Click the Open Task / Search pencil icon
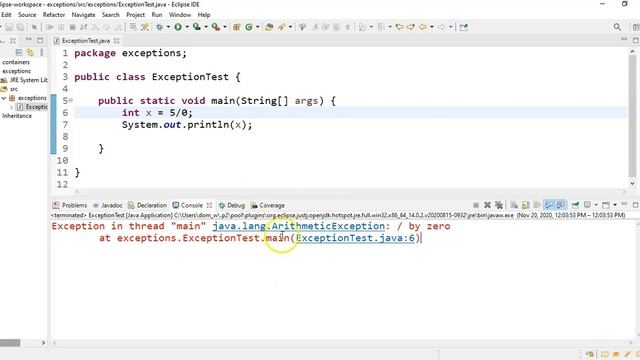640x360 pixels. (x=282, y=27)
